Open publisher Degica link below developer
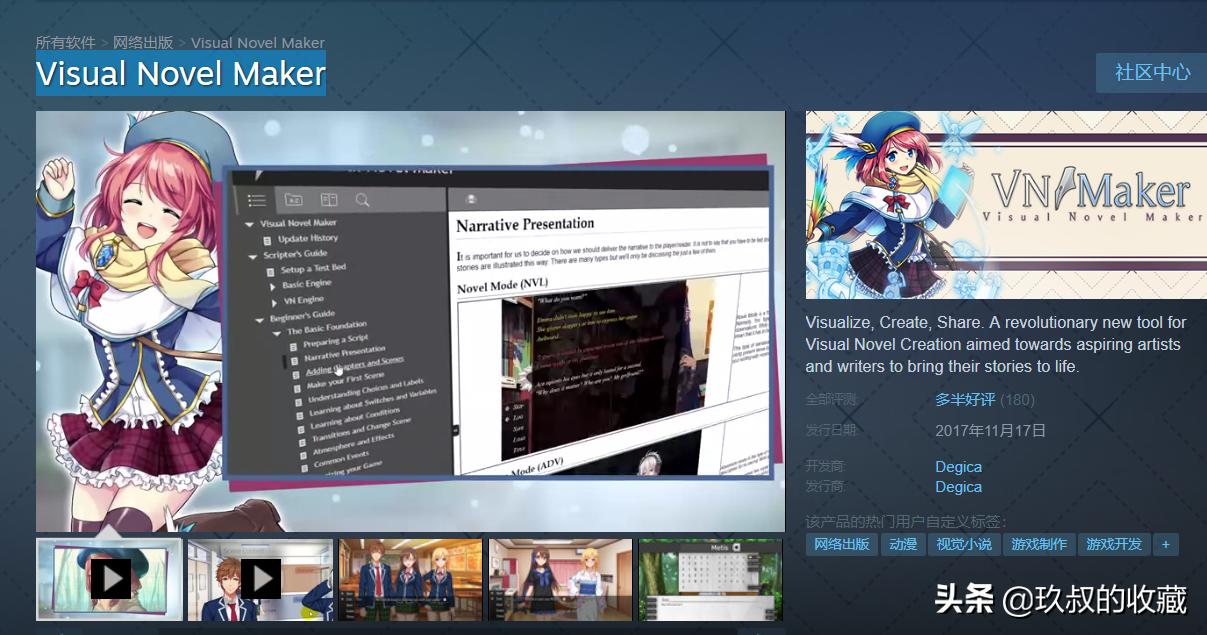The image size is (1207, 635). coord(958,487)
